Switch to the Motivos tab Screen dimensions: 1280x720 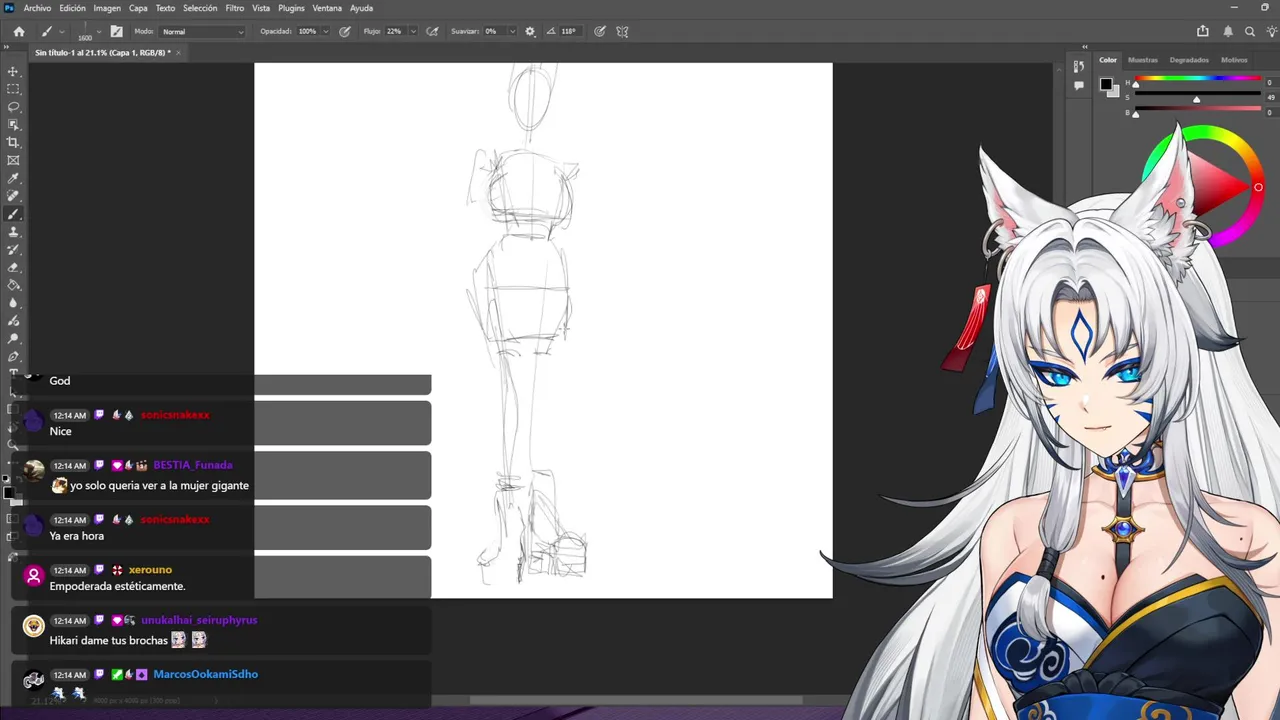click(1234, 60)
